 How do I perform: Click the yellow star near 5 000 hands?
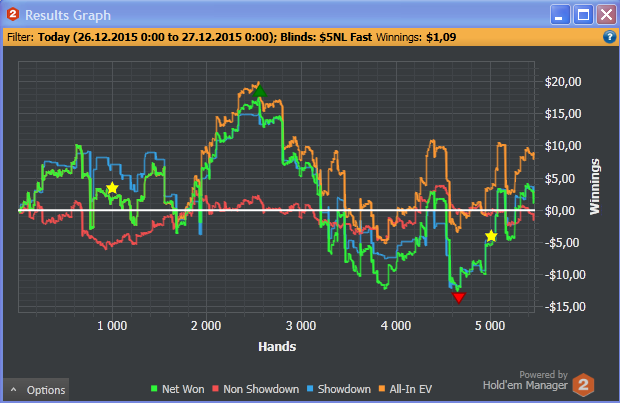491,236
